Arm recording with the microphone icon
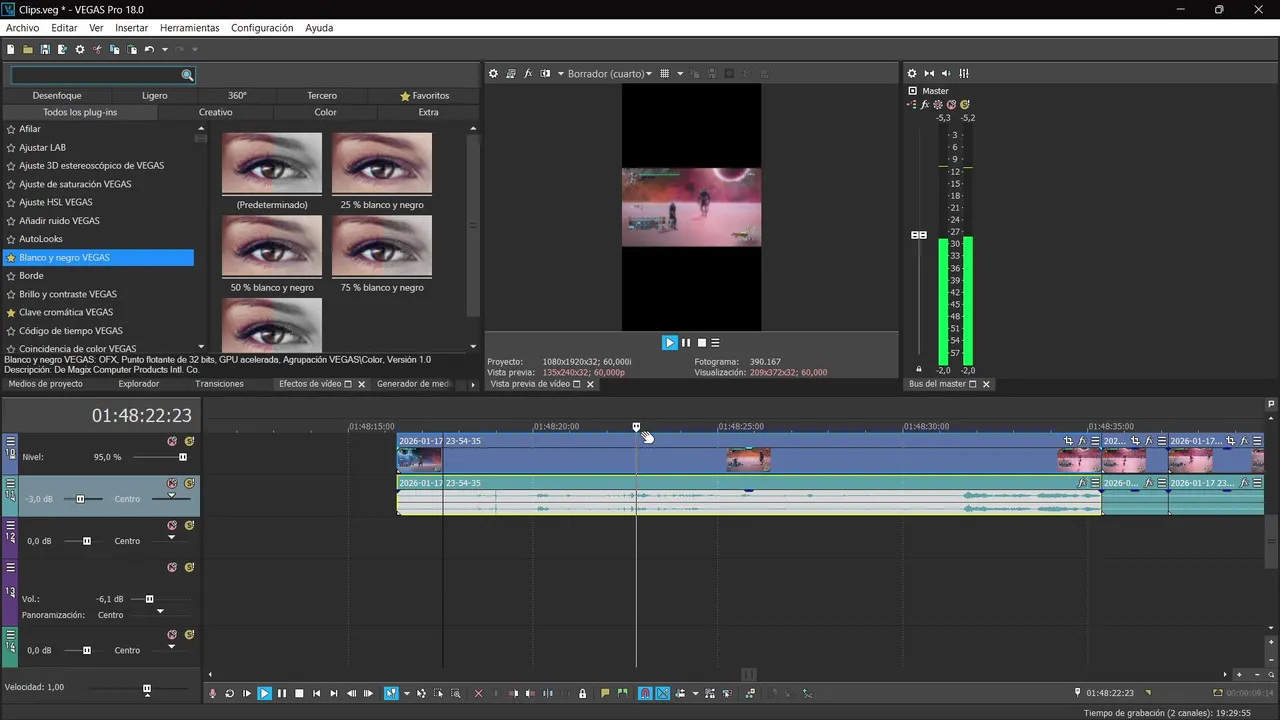Image resolution: width=1280 pixels, height=720 pixels. [212, 693]
